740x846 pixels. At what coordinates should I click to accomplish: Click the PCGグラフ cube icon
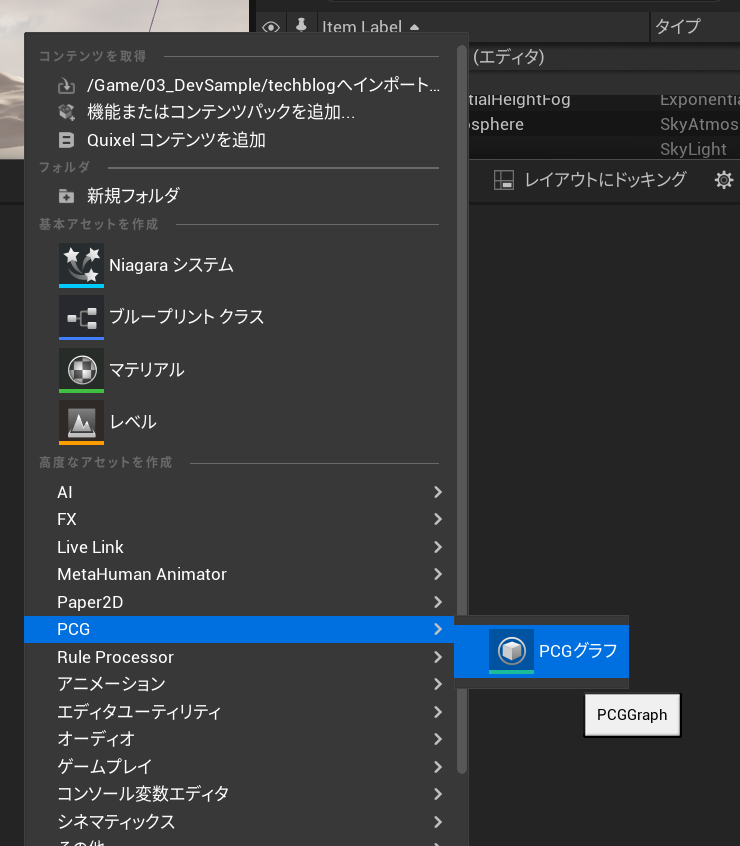point(511,651)
